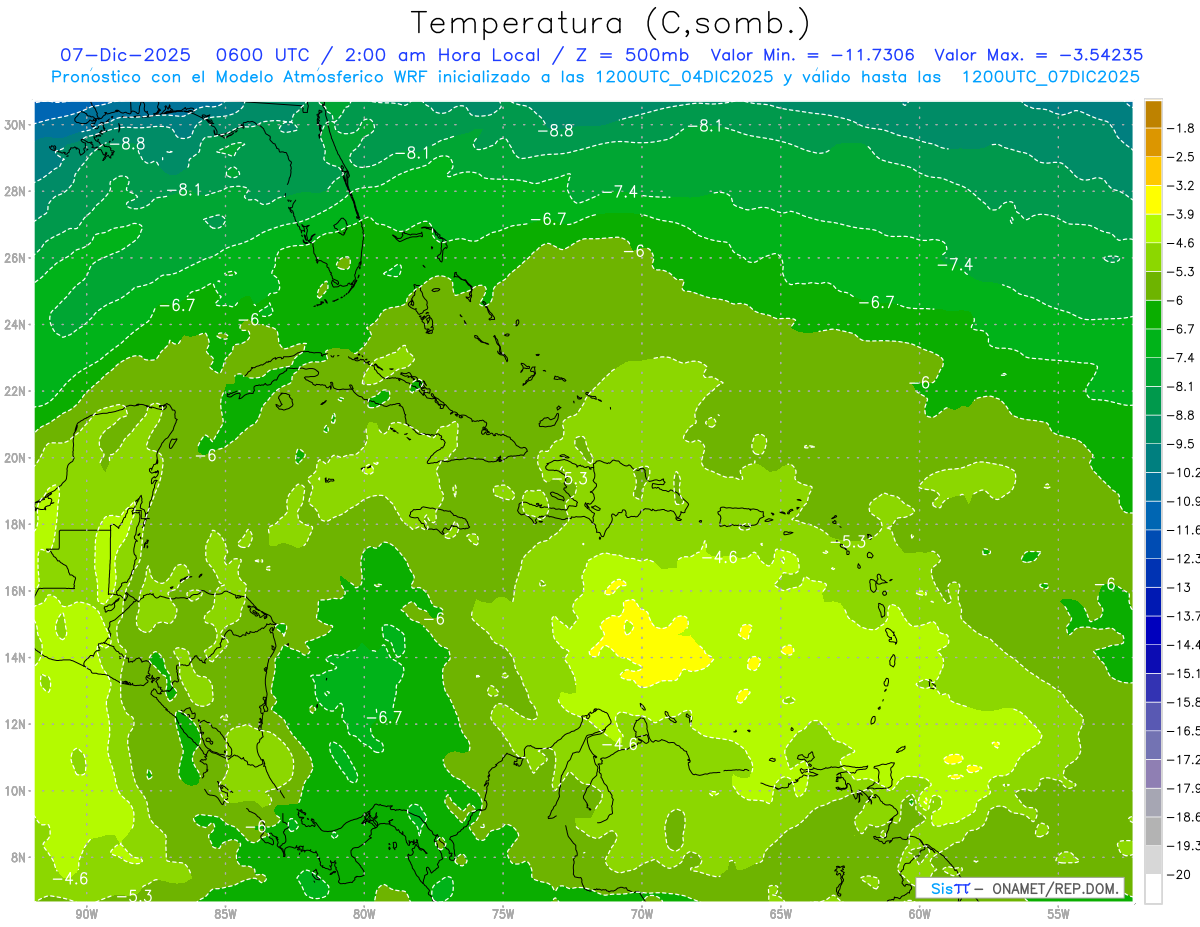Click the '-7.4' contour label near 26N 59W
Screen dimensions: 1200x927
[x=955, y=264]
